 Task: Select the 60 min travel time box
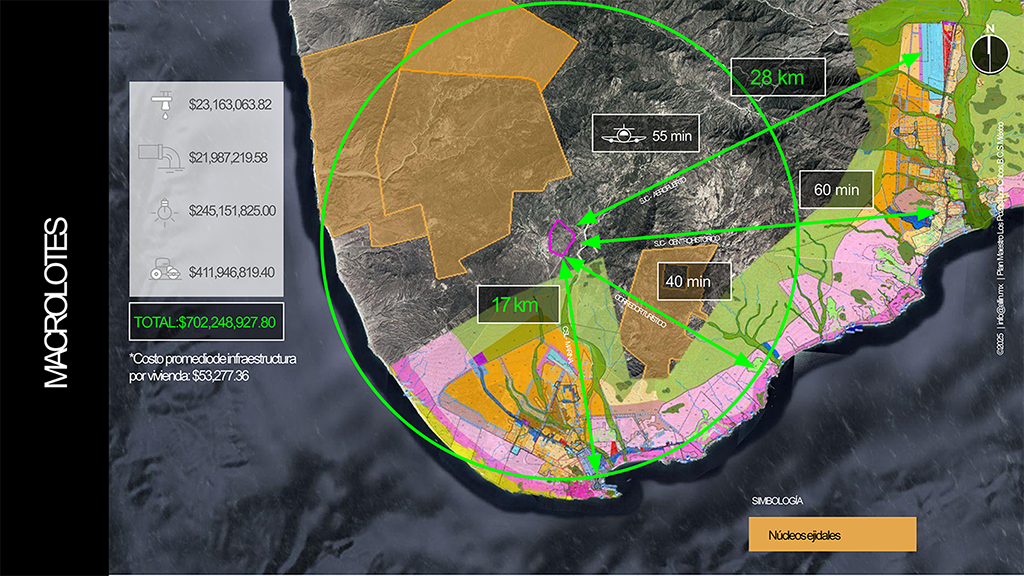[836, 190]
